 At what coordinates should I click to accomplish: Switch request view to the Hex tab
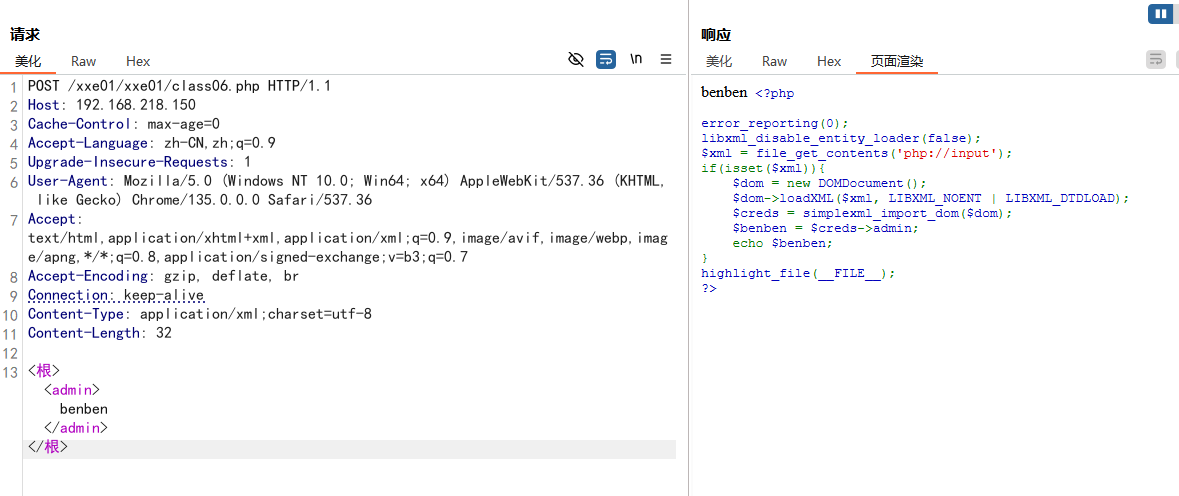(x=138, y=61)
